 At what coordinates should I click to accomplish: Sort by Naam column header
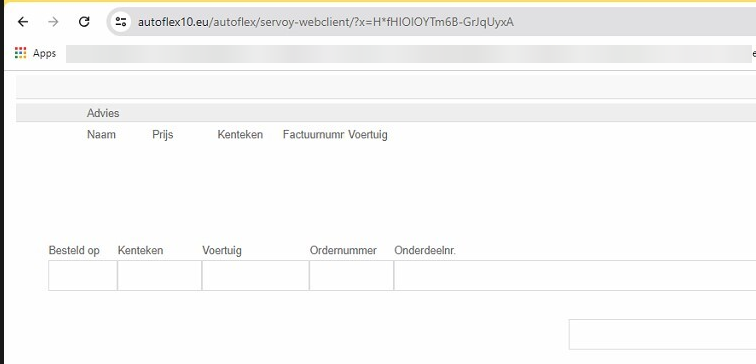(101, 135)
